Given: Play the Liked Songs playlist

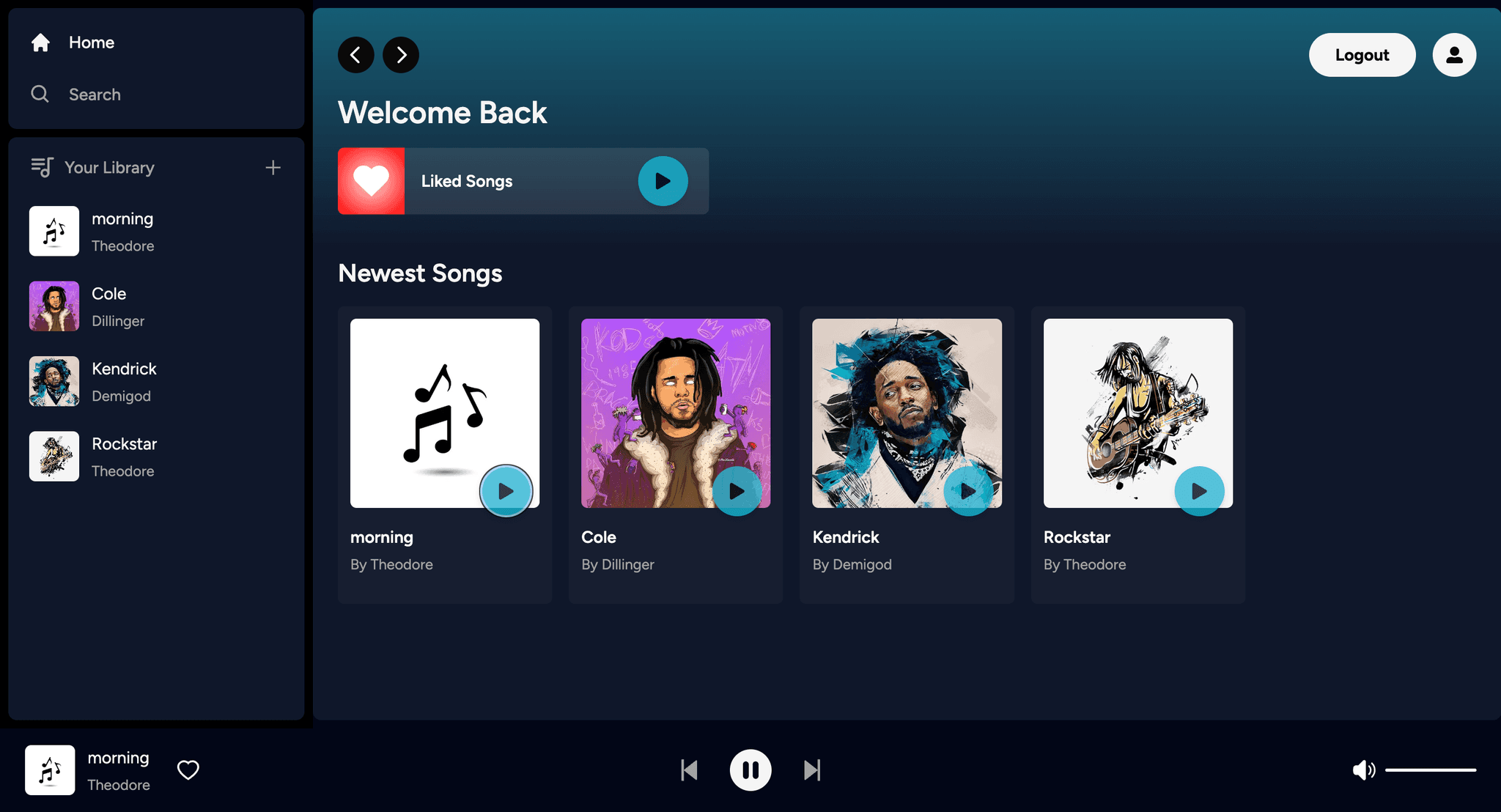Looking at the screenshot, I should coord(663,181).
